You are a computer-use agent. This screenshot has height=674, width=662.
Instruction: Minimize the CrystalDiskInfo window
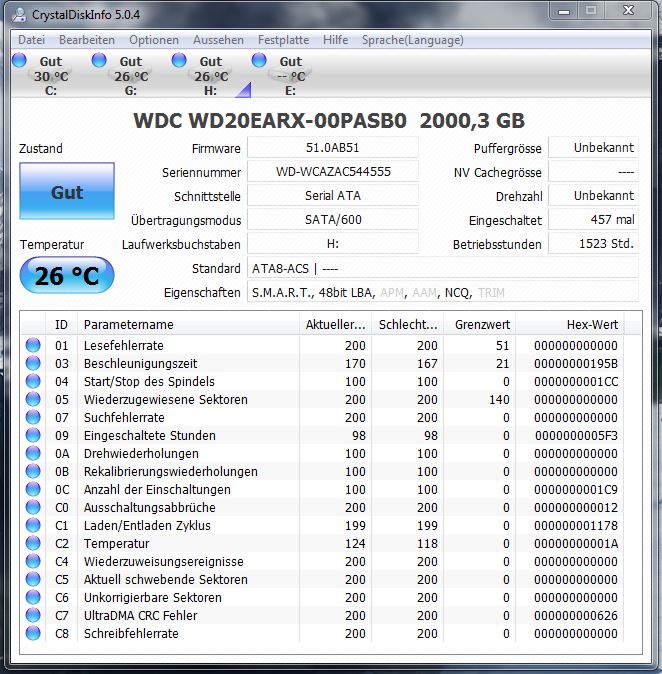(x=564, y=12)
